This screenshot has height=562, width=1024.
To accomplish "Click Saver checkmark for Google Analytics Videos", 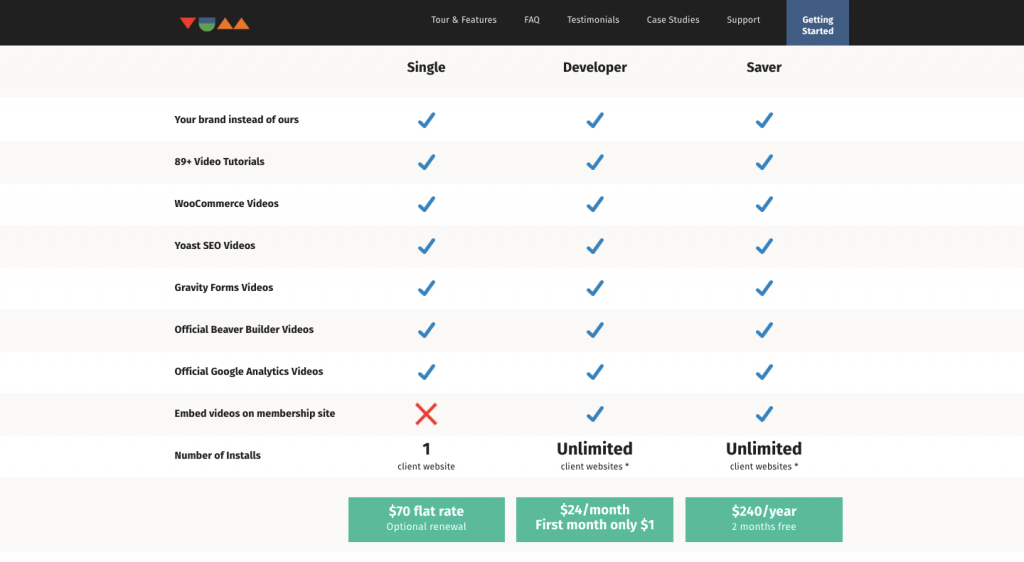I will click(764, 371).
